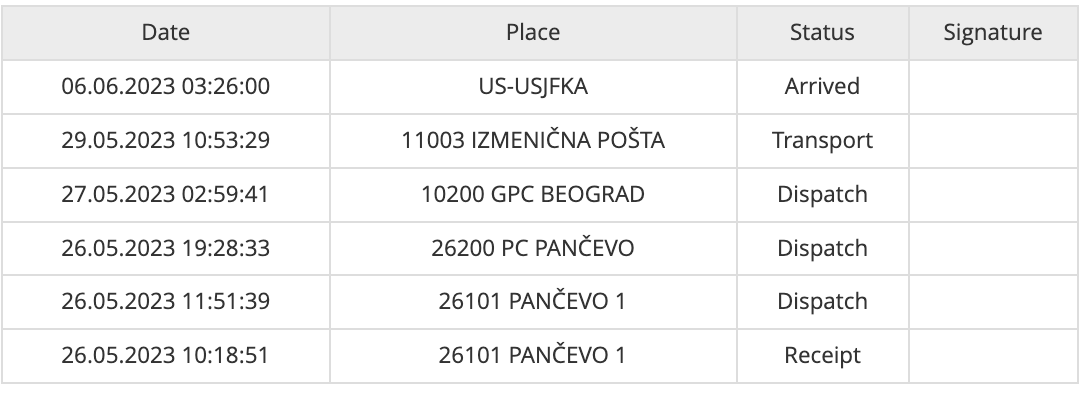Select the 27.05.2023 02:59:41 date cell
Image resolution: width=1088 pixels, height=410 pixels.
pyautogui.click(x=166, y=195)
